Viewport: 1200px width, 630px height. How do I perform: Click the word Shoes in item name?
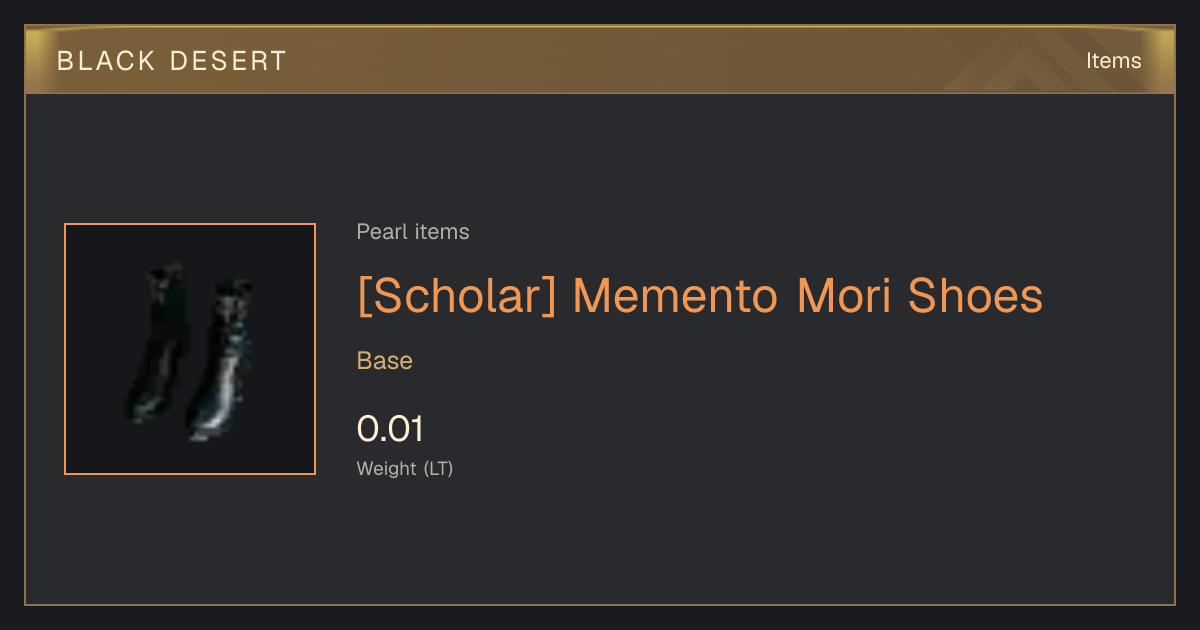point(975,296)
